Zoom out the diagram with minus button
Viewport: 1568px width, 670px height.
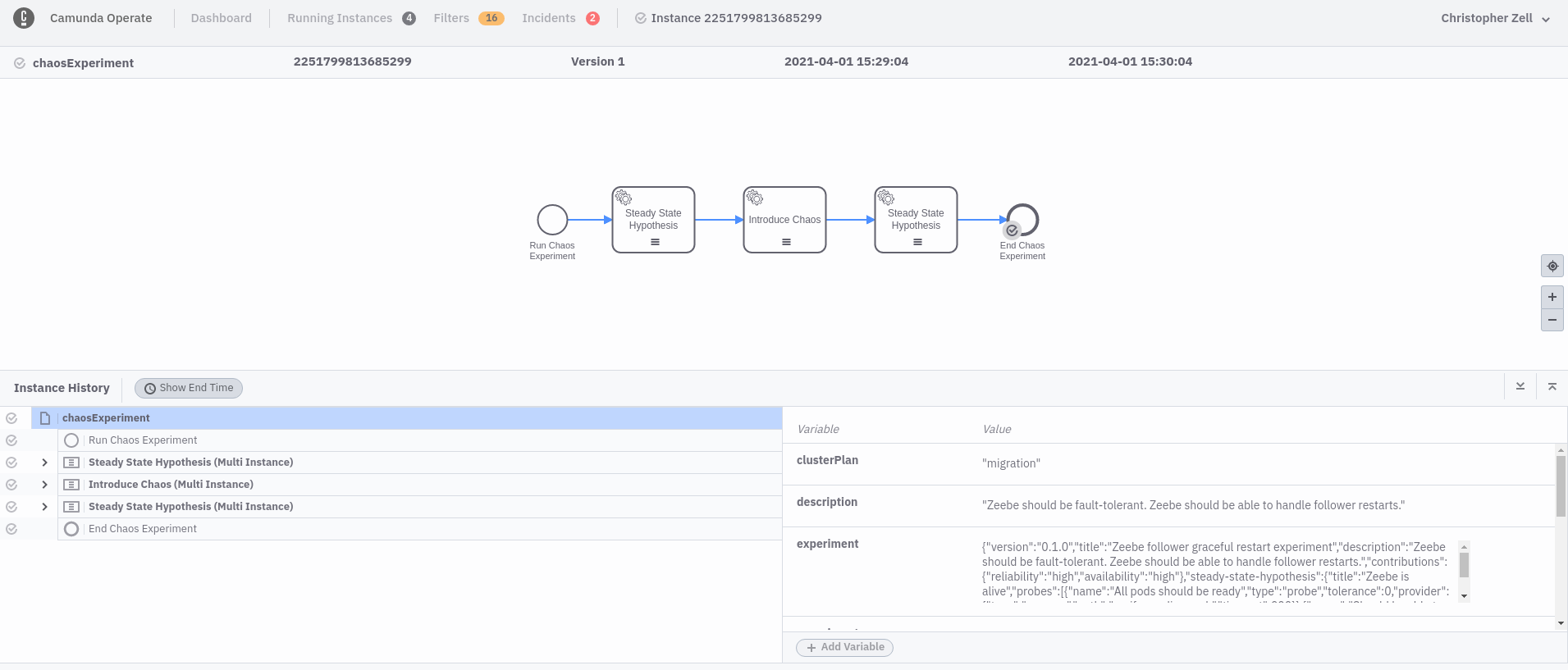pos(1552,320)
